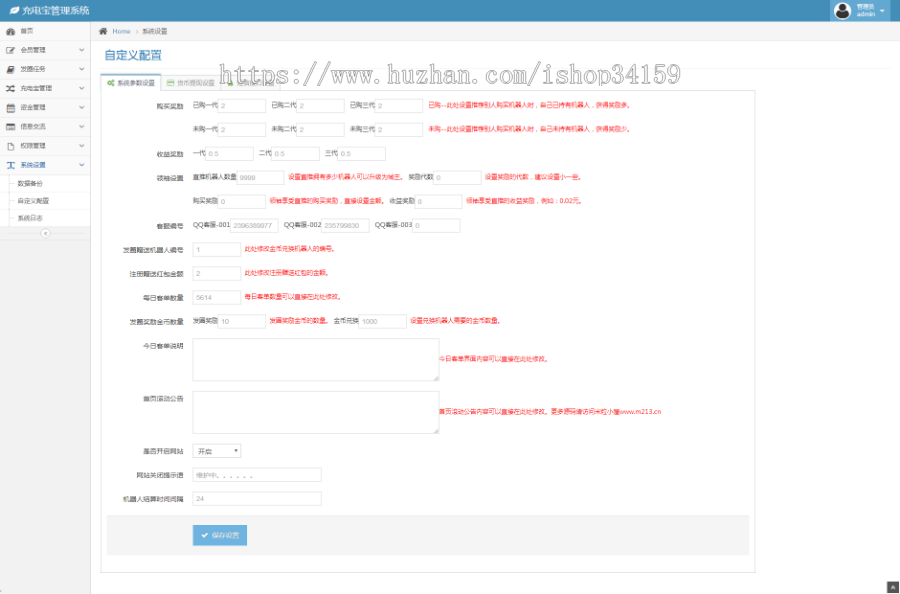Click the 三代 收益奖励 input field
Viewport: 900px width, 594px height.
tap(362, 154)
